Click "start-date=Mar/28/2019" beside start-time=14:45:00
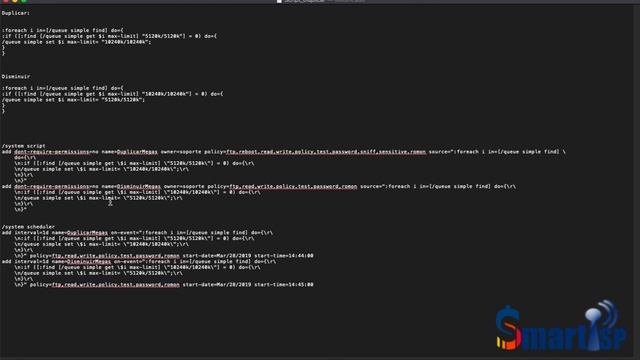Screen dimensions: 640x360 tap(217, 284)
